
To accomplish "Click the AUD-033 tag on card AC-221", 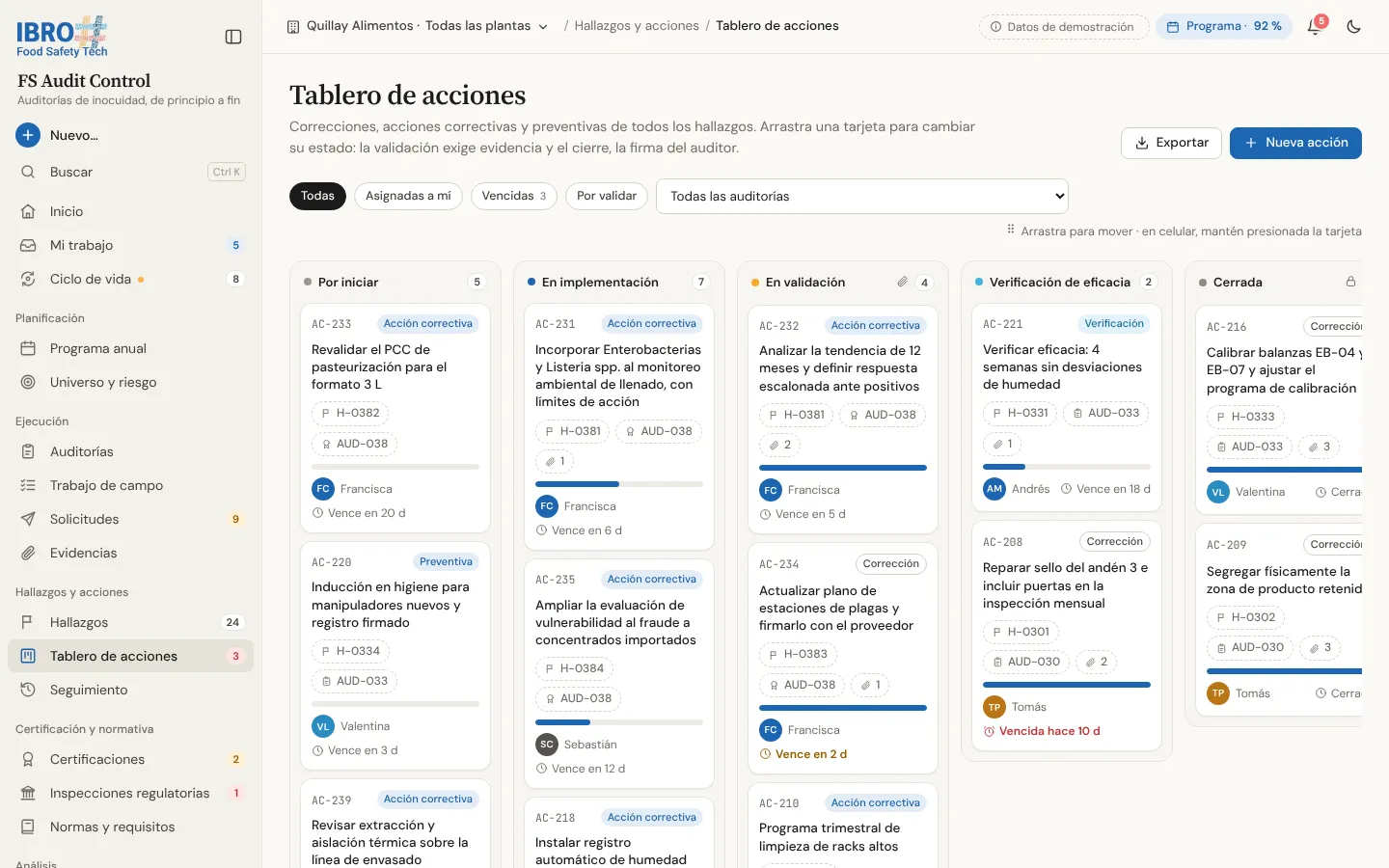I will tap(1105, 413).
